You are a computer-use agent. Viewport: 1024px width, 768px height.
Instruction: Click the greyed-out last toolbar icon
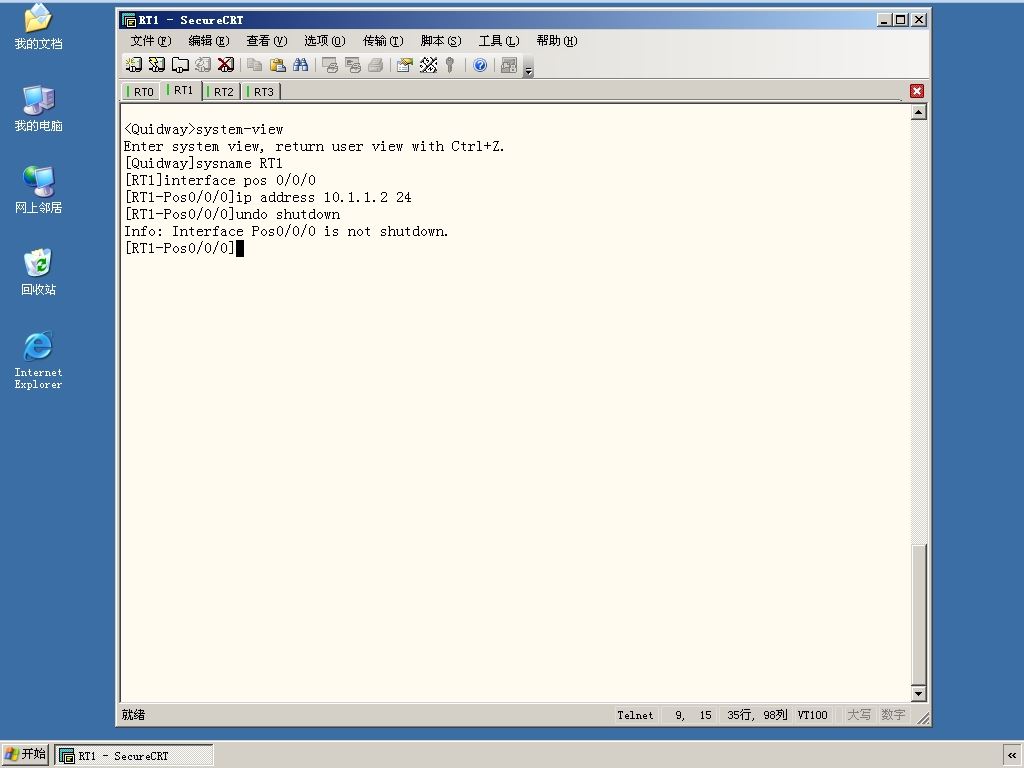(x=509, y=65)
